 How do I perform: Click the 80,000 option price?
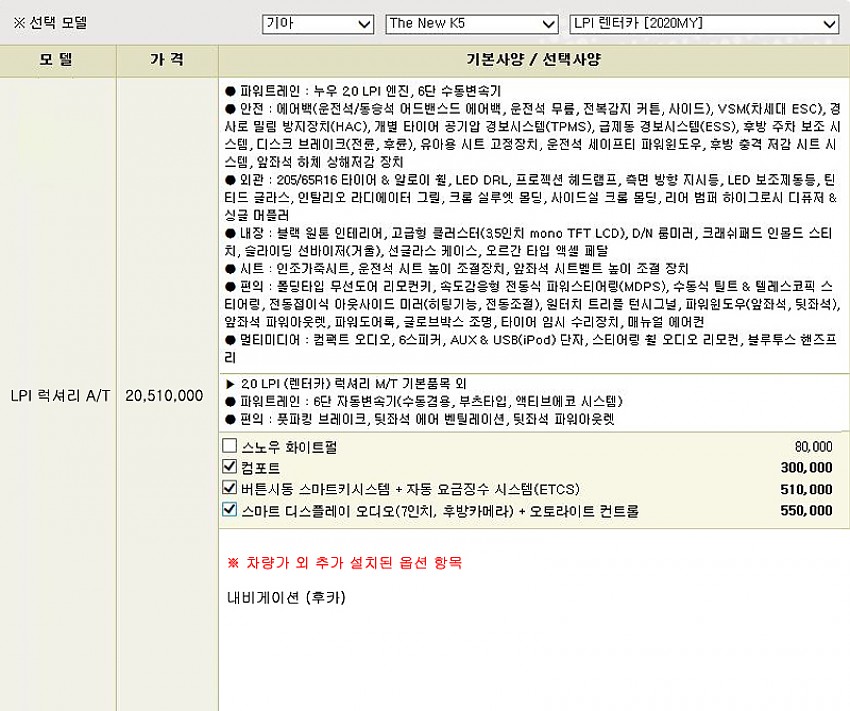(x=813, y=446)
